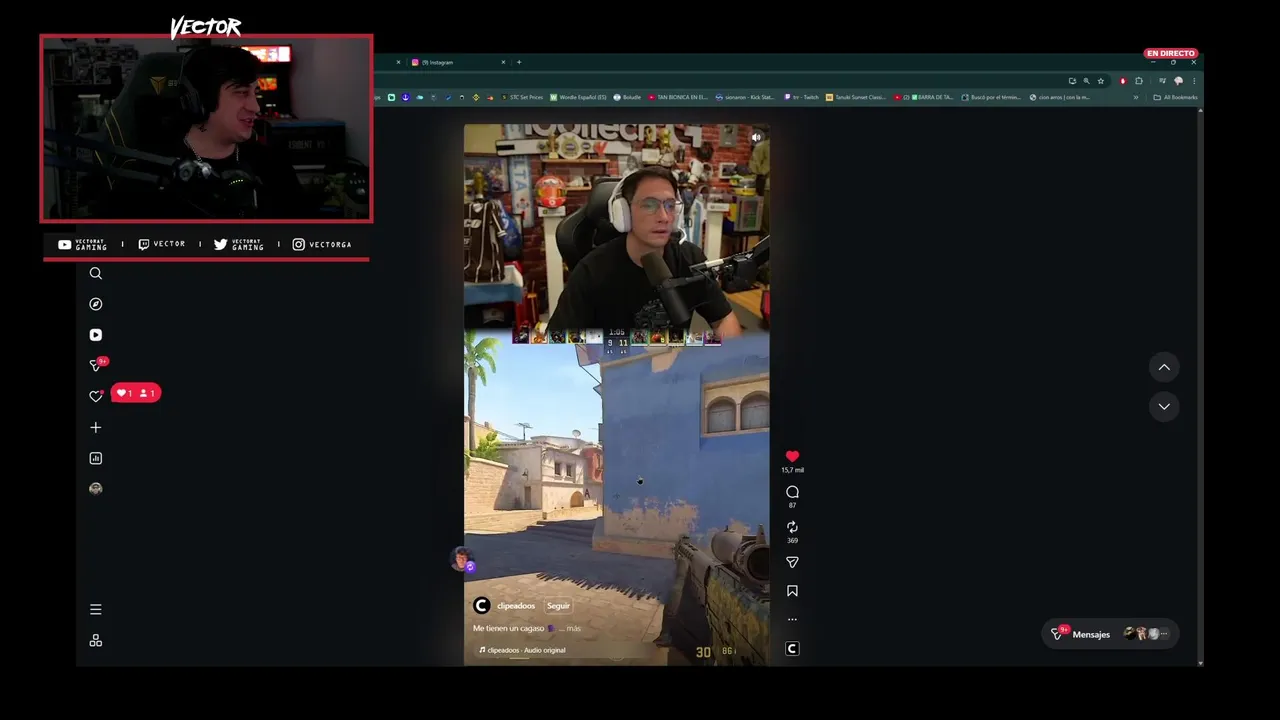This screenshot has width=1280, height=720.
Task: Open the 'Twitch' bookmark
Action: [802, 97]
